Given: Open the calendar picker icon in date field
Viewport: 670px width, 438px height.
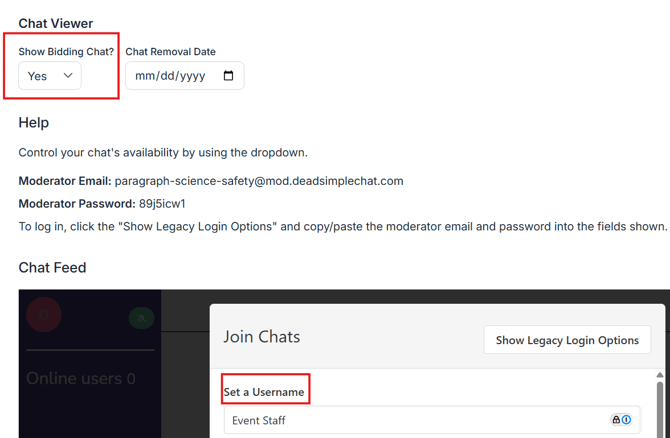Looking at the screenshot, I should (228, 76).
